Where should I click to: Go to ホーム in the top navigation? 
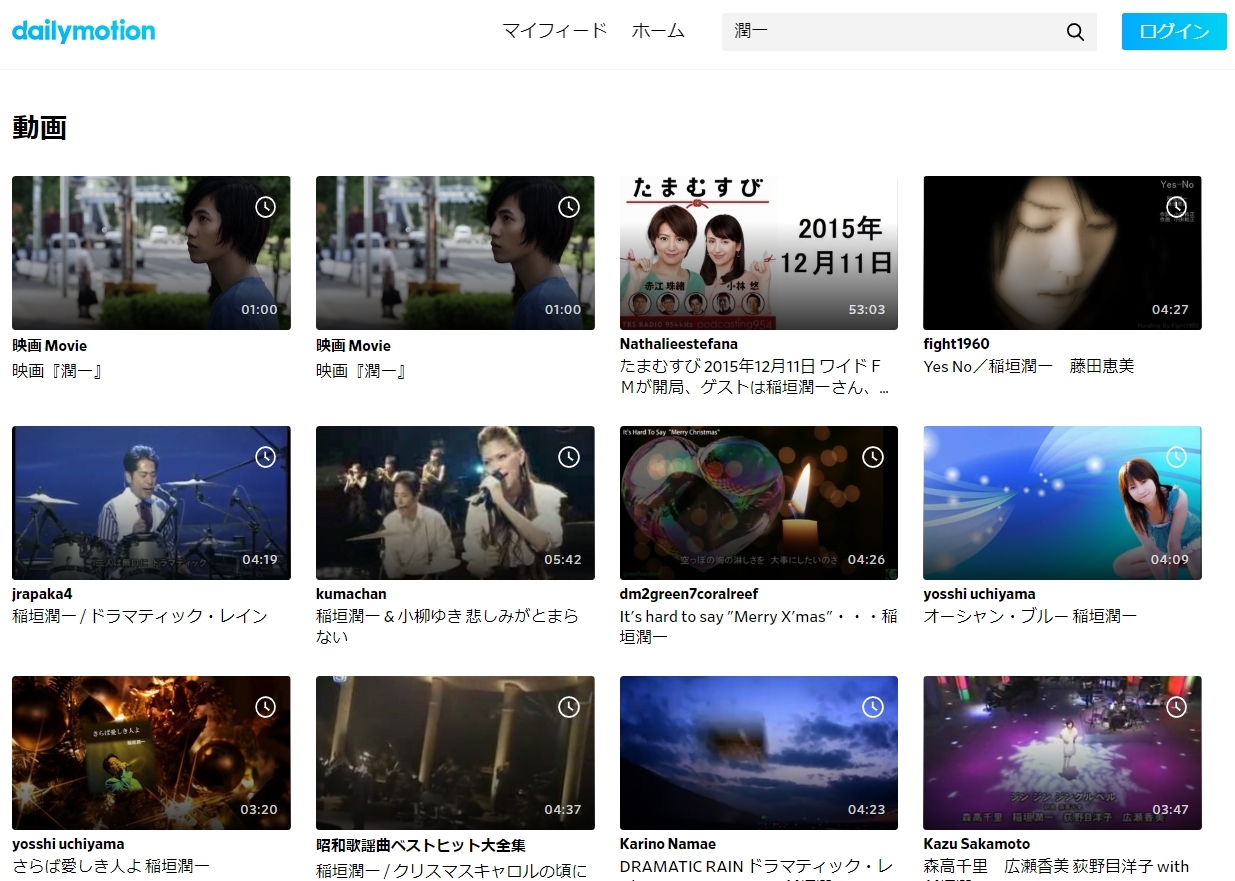pos(658,31)
